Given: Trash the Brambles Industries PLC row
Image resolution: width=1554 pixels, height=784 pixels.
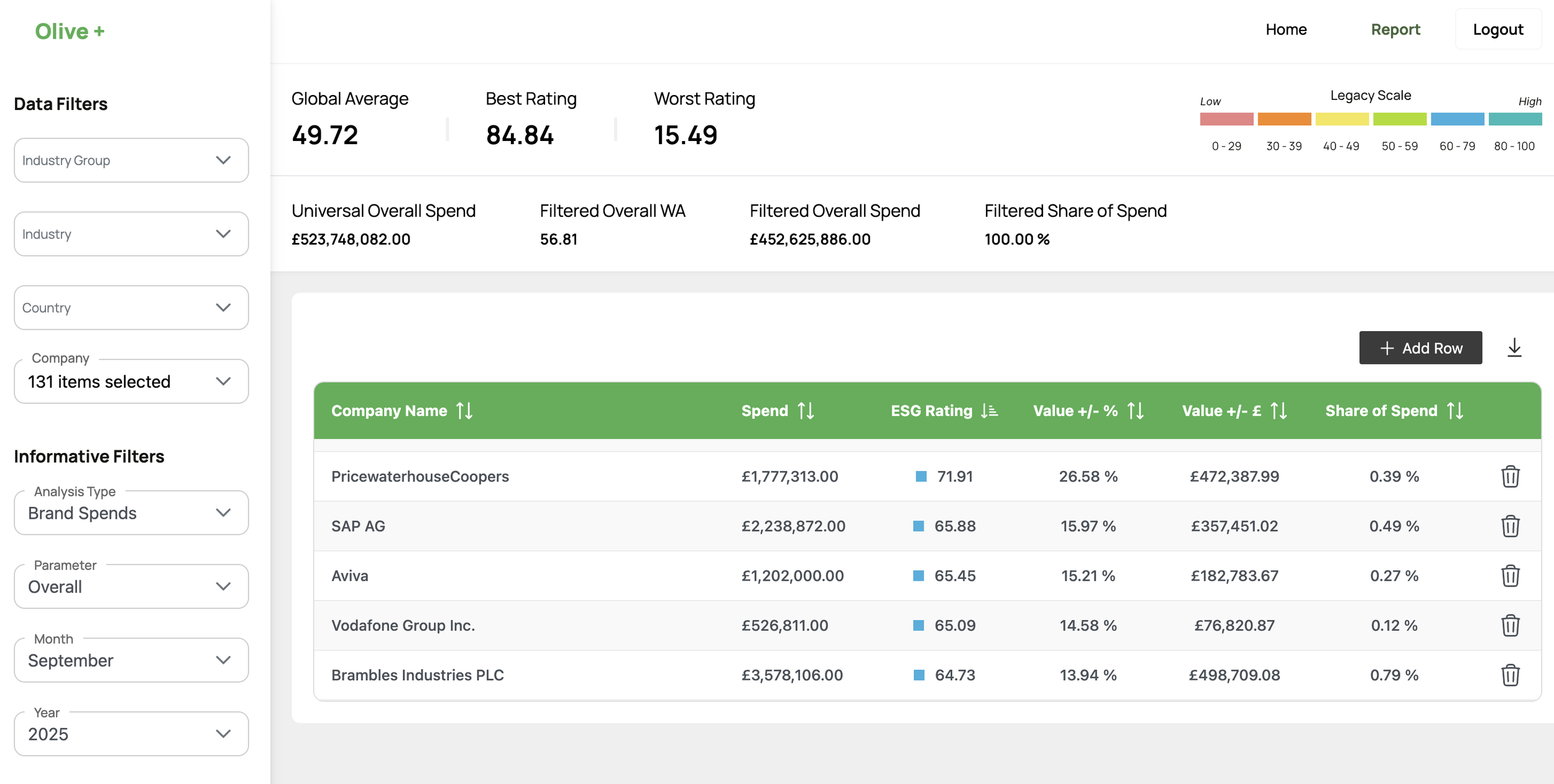Looking at the screenshot, I should click(x=1510, y=675).
